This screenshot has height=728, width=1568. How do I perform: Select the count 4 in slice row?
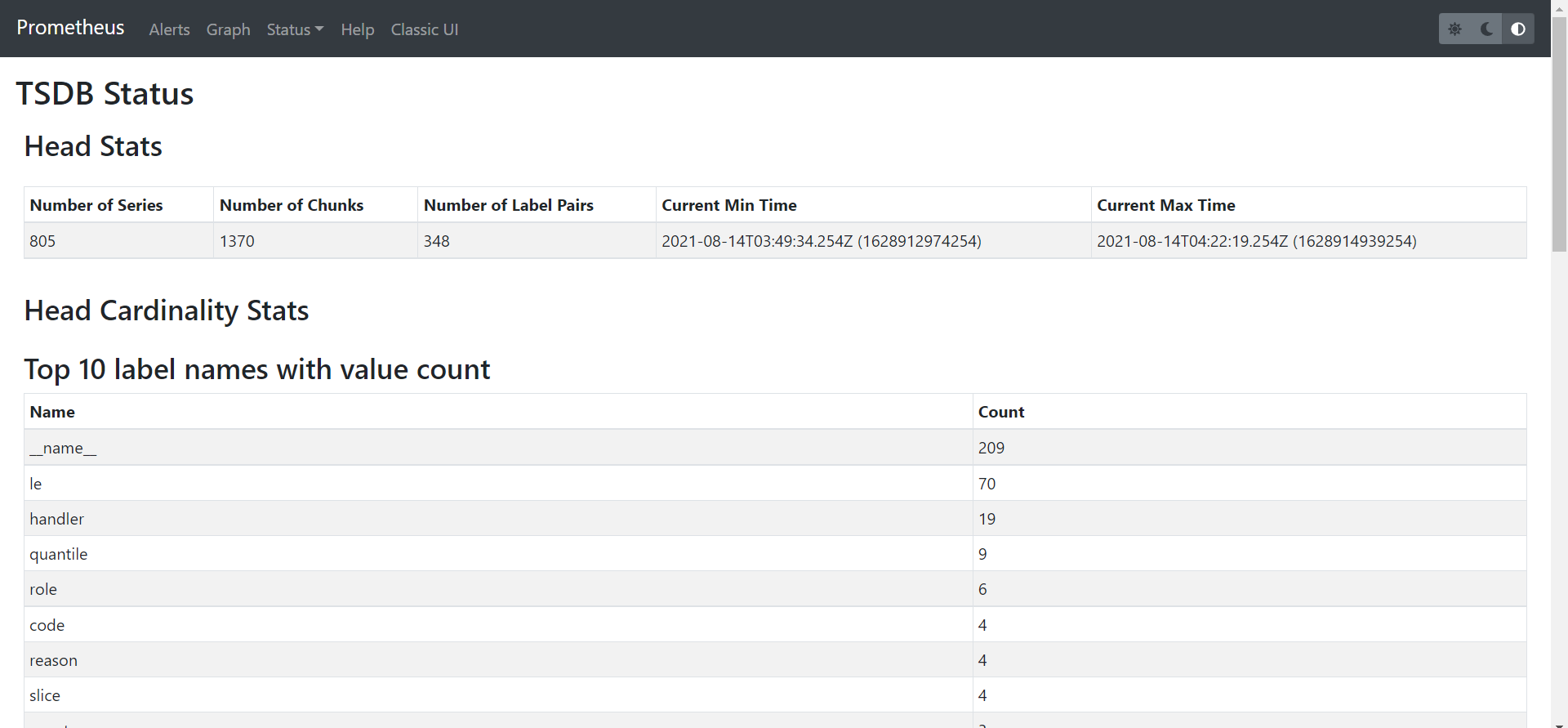coord(982,695)
